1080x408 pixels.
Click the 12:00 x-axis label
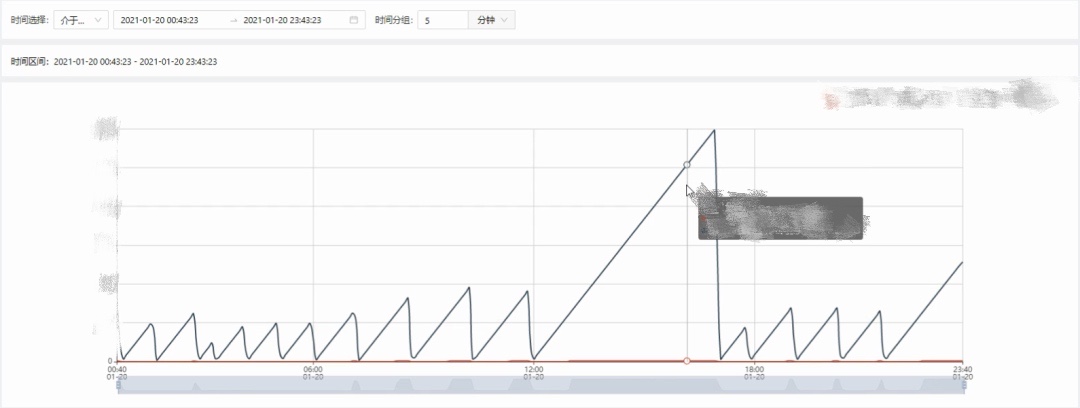533,372
